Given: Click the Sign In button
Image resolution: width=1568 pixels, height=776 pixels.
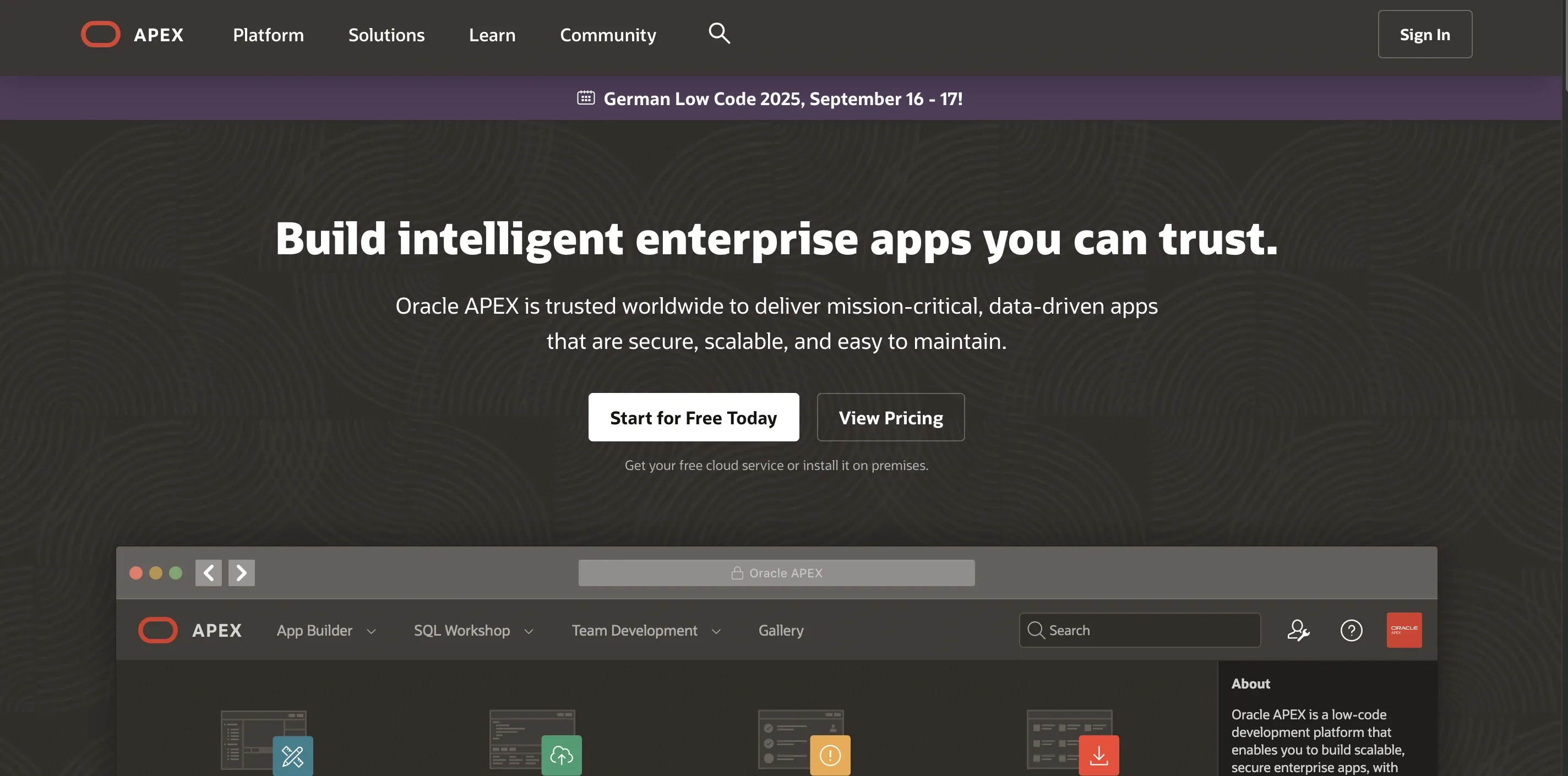Looking at the screenshot, I should [x=1424, y=34].
